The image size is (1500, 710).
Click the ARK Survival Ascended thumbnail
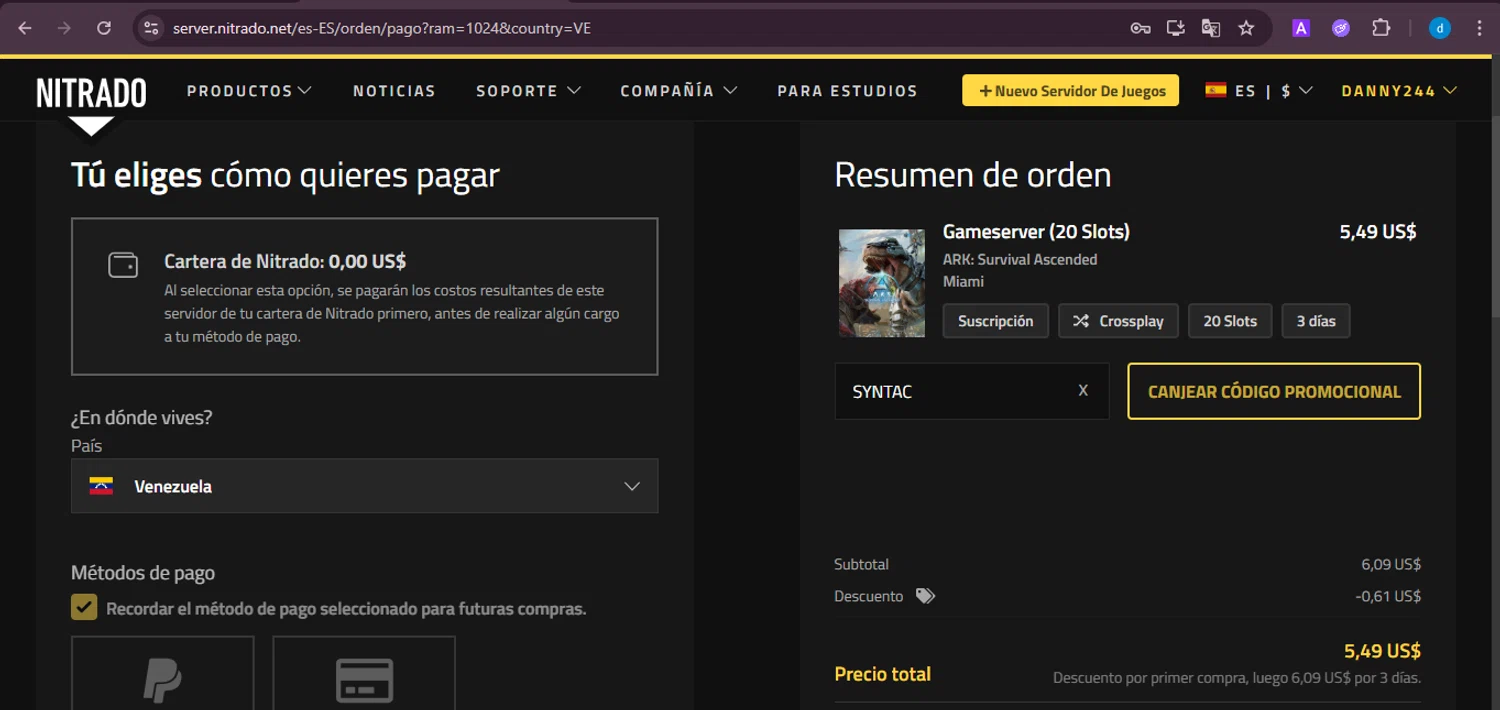[x=882, y=283]
